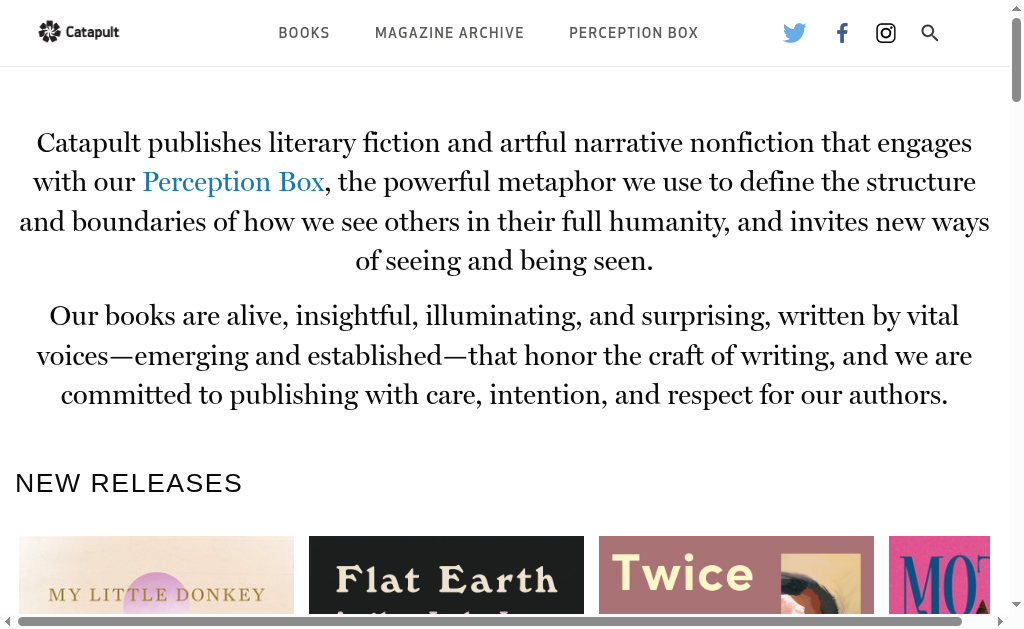Click the horizontal page scrollbar thumb
This screenshot has height=629, width=1024.
(x=490, y=621)
